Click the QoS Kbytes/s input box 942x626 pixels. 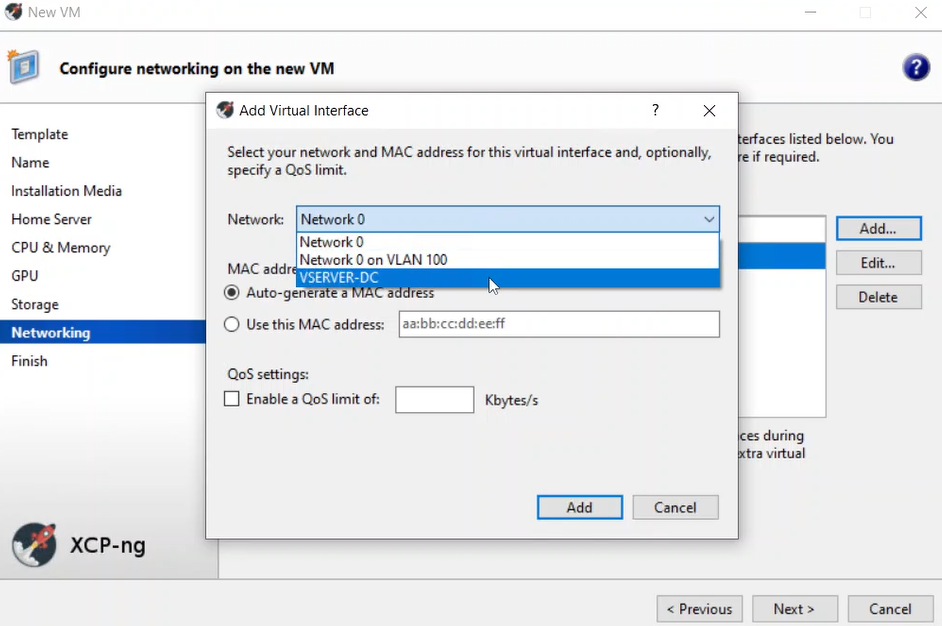(x=434, y=400)
